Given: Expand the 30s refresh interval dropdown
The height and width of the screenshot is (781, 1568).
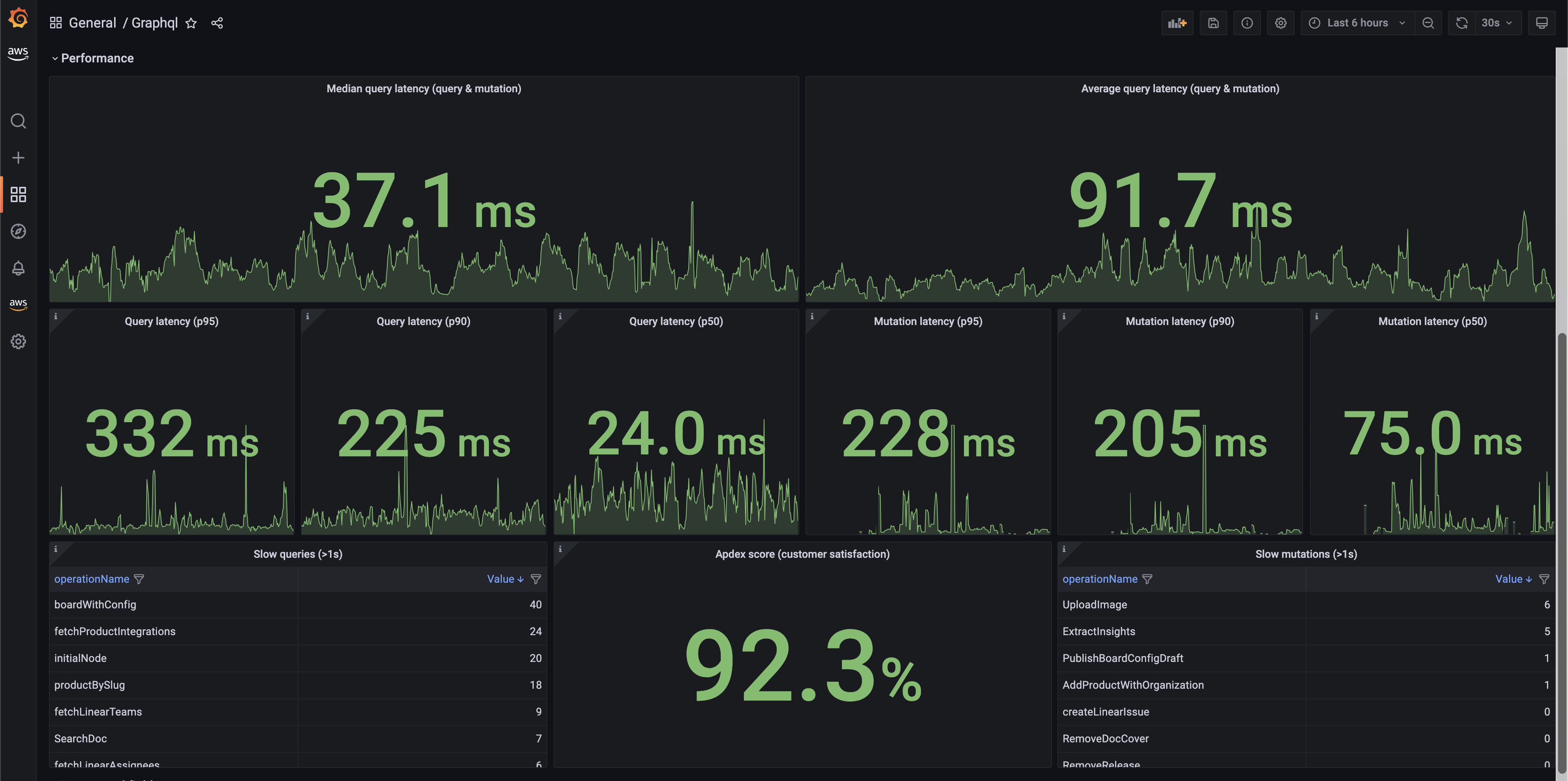Looking at the screenshot, I should [x=1497, y=23].
